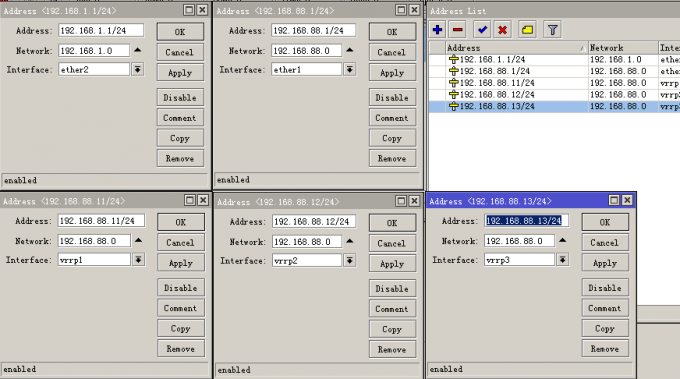Click the Address field containing 192.168.88.12/24
This screenshot has height=379, width=680.
(314, 222)
